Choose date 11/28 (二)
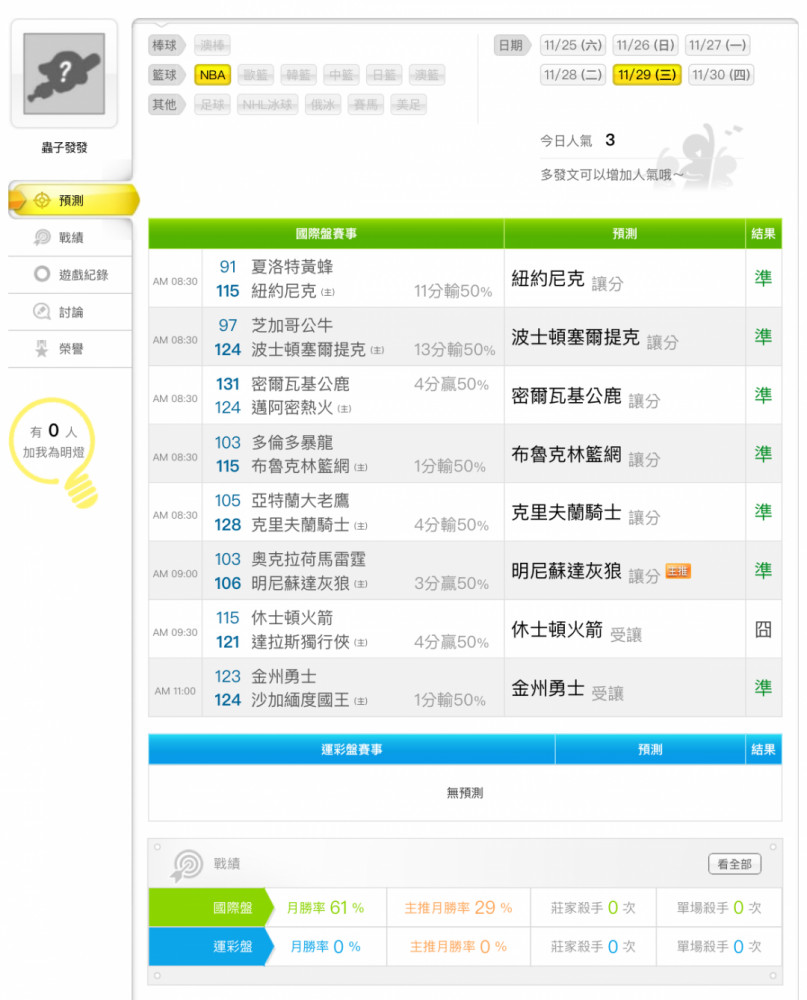The image size is (807, 1000). [573, 75]
